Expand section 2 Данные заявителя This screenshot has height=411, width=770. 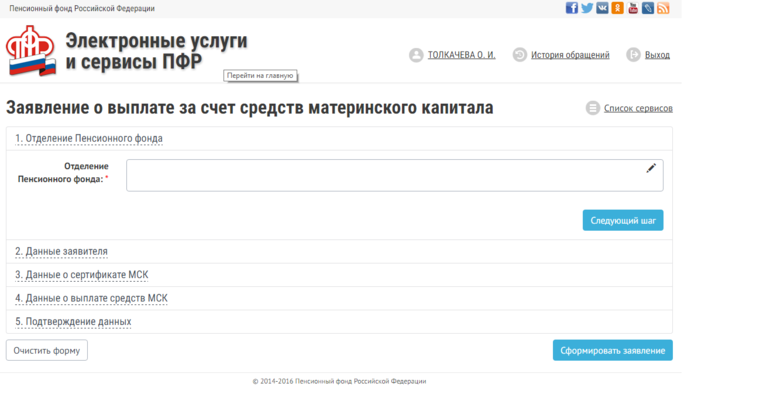(61, 251)
